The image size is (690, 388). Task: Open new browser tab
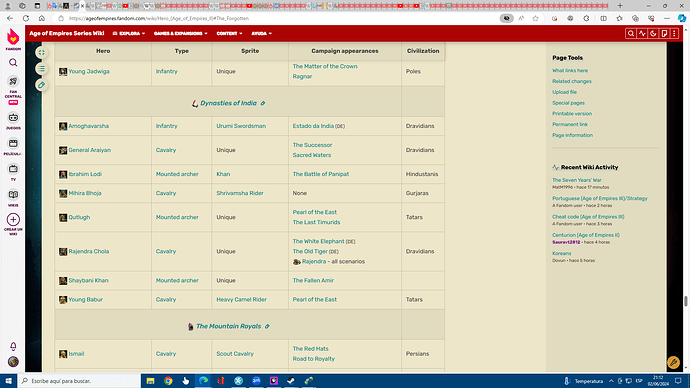click(x=620, y=6)
